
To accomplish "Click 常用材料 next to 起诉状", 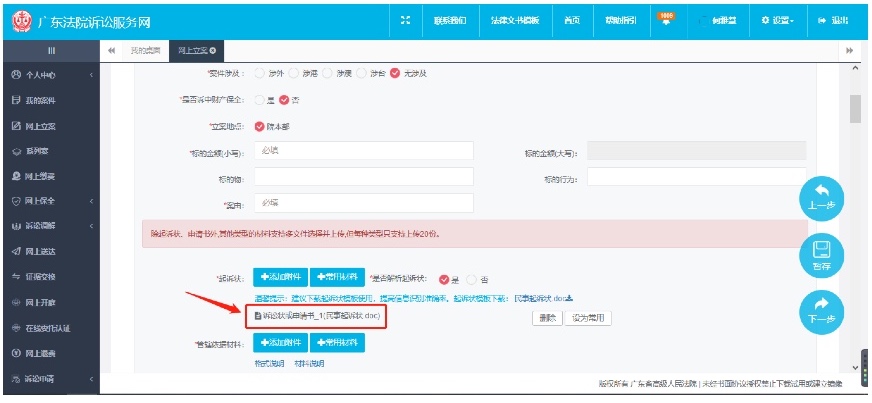I will (x=337, y=277).
